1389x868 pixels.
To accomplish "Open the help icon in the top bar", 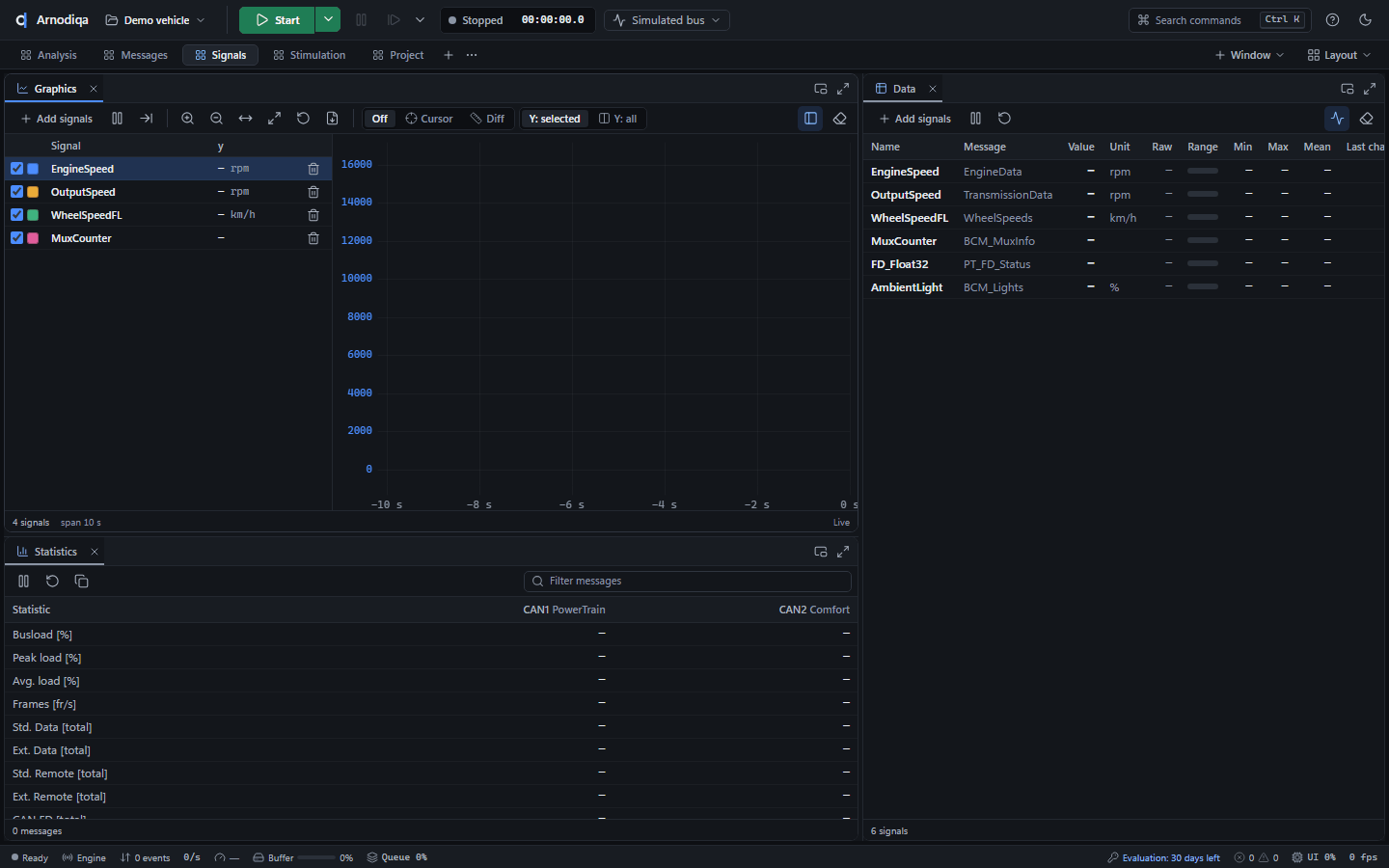I will pos(1333,20).
